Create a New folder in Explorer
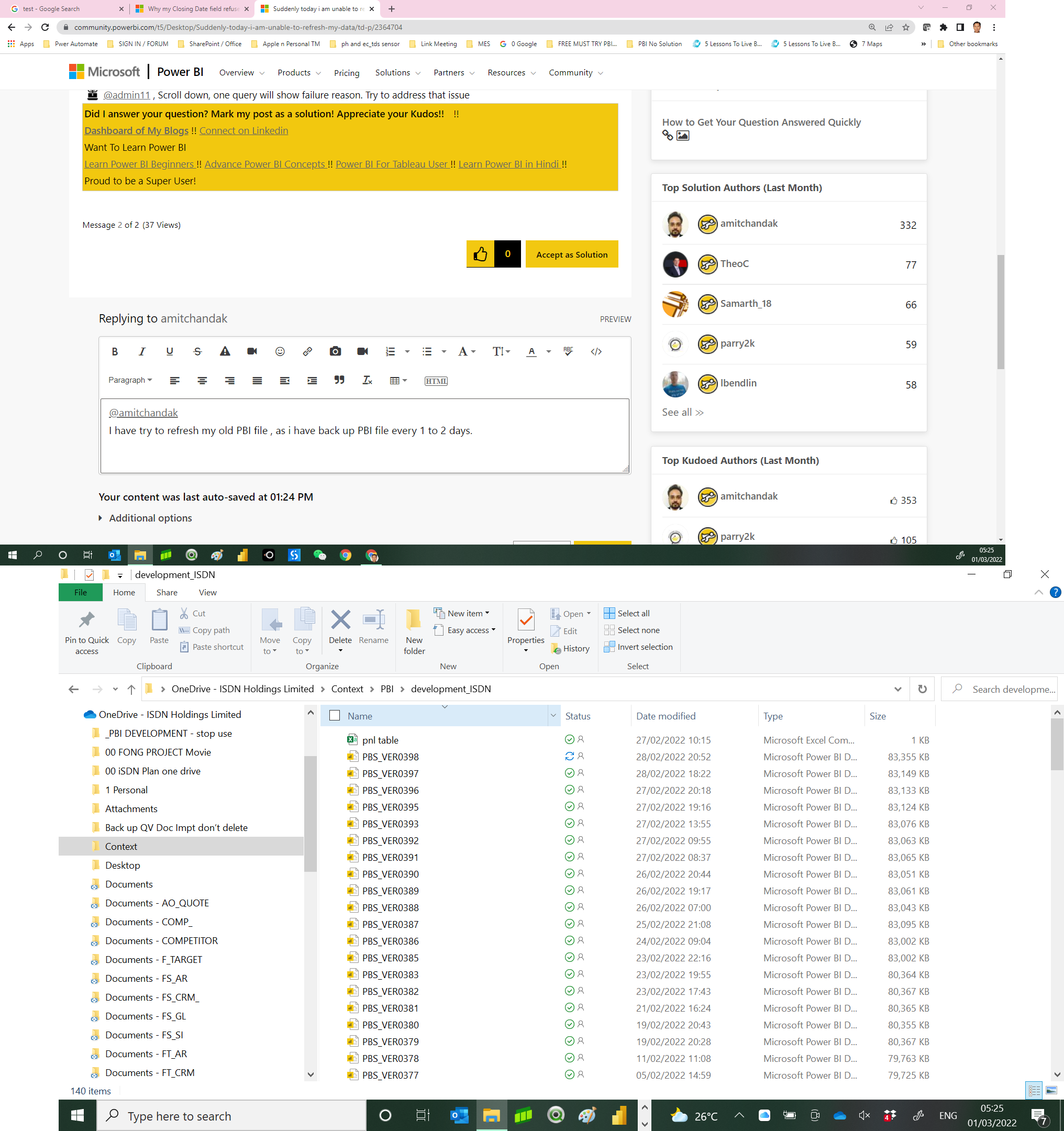Viewport: 1064px width, 1131px height. click(x=414, y=631)
